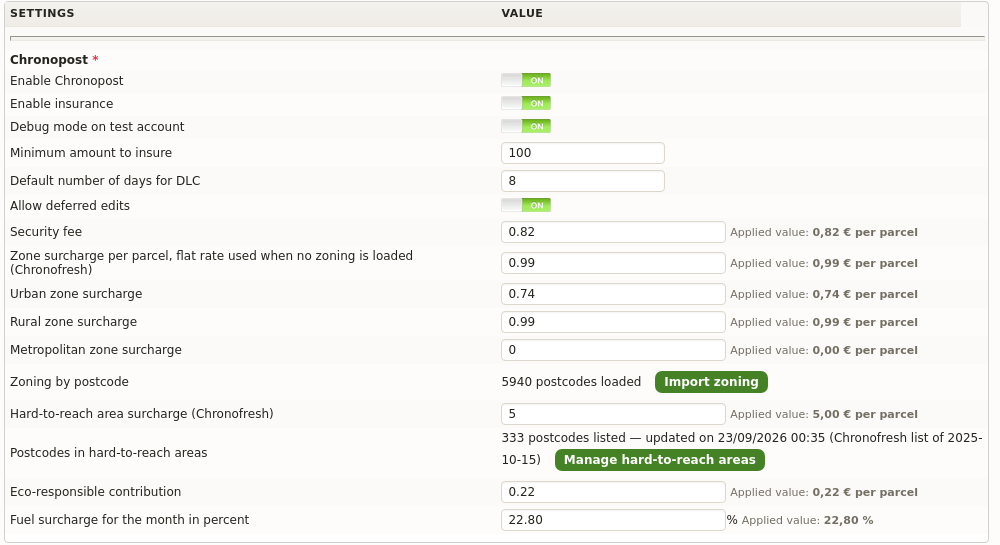Click the 'Enable insurance' label
Image resolution: width=1000 pixels, height=545 pixels.
61,103
